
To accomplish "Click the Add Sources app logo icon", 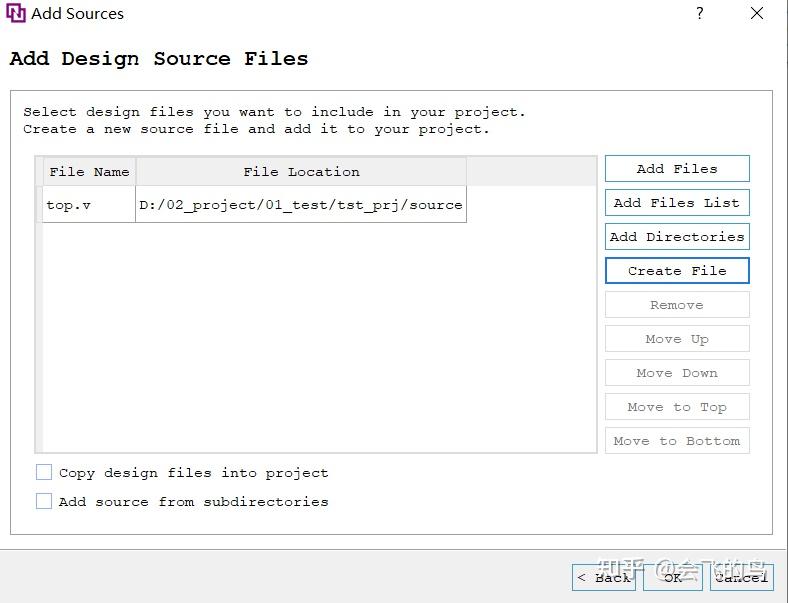I will pyautogui.click(x=16, y=14).
